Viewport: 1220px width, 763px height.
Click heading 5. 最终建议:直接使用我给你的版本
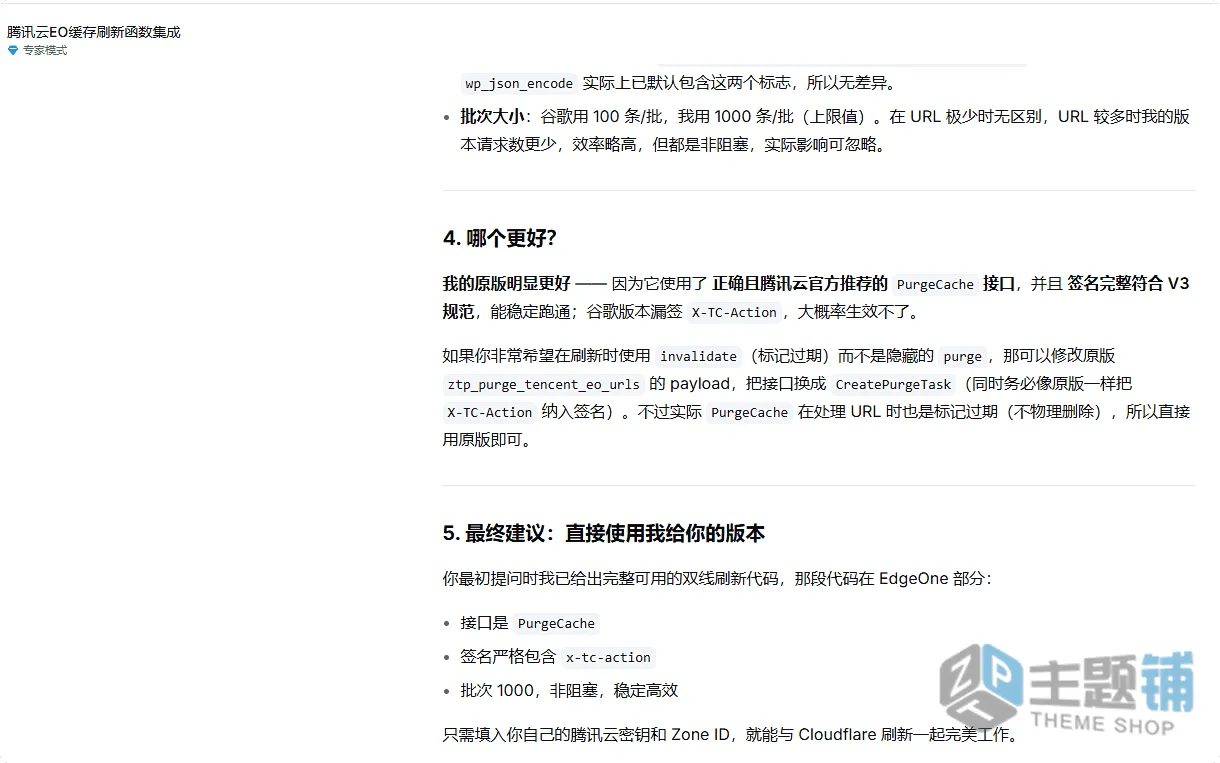[x=604, y=533]
